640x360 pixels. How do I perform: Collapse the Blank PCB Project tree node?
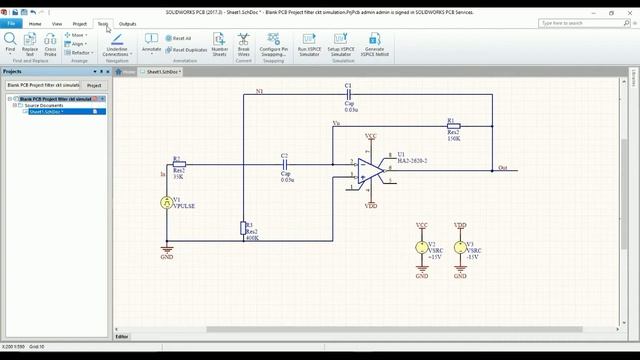10,99
